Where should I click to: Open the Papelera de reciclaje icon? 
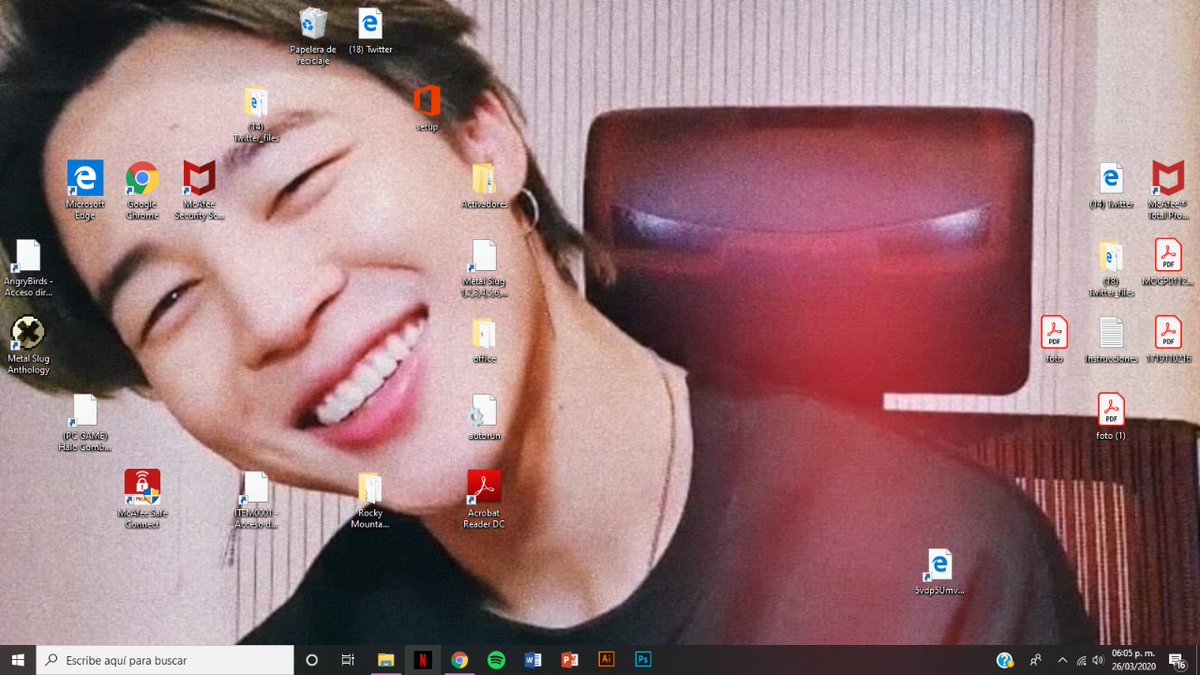point(313,23)
